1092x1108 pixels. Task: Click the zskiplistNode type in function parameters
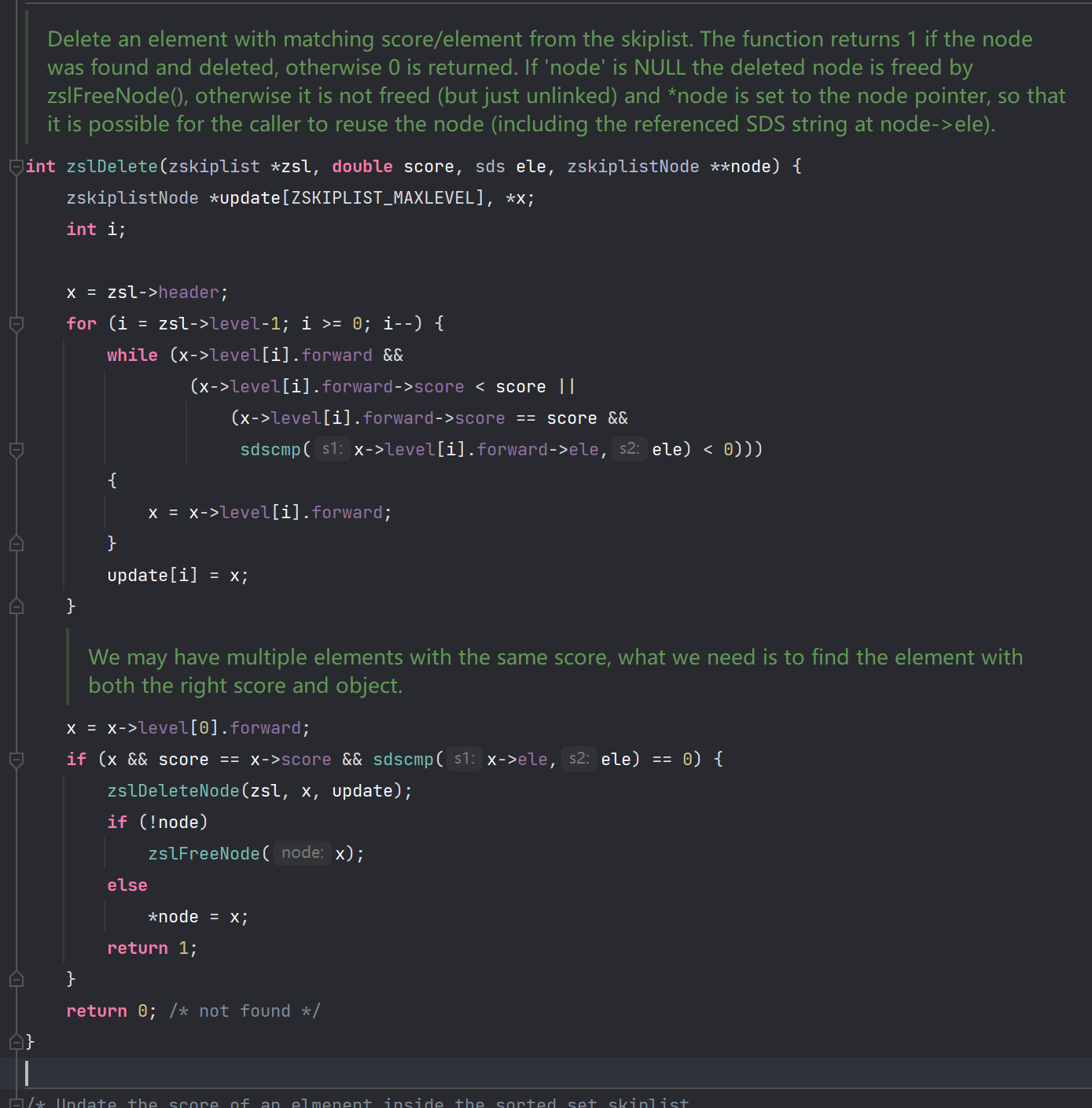click(633, 167)
